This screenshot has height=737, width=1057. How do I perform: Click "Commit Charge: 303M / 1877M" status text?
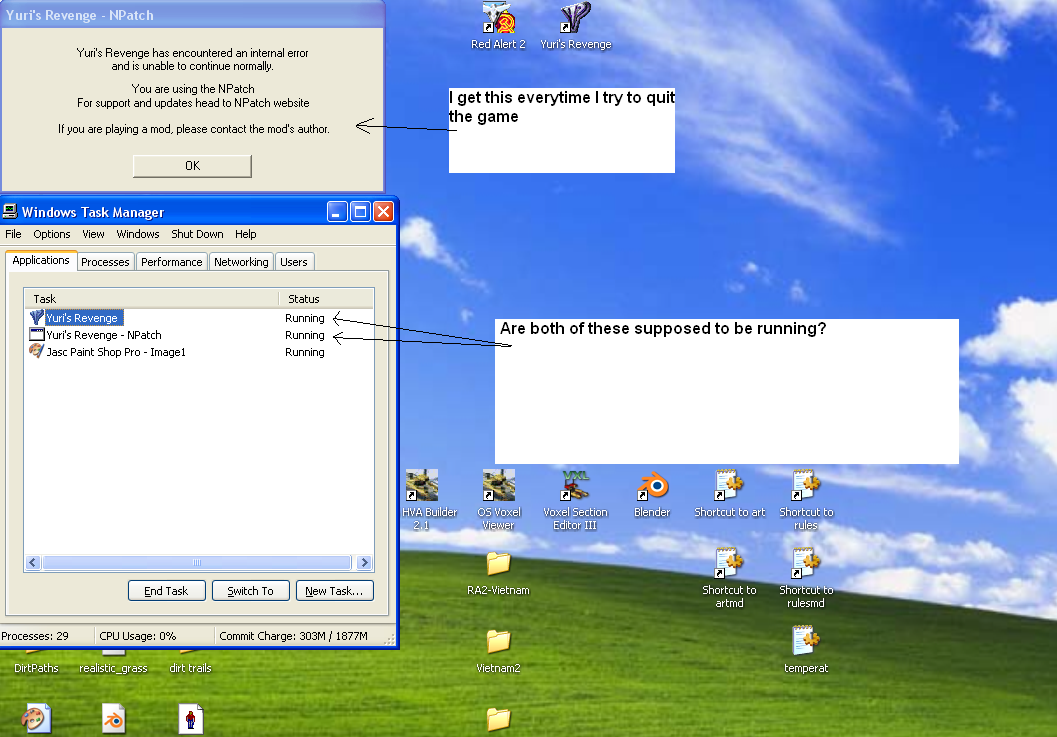coord(293,636)
